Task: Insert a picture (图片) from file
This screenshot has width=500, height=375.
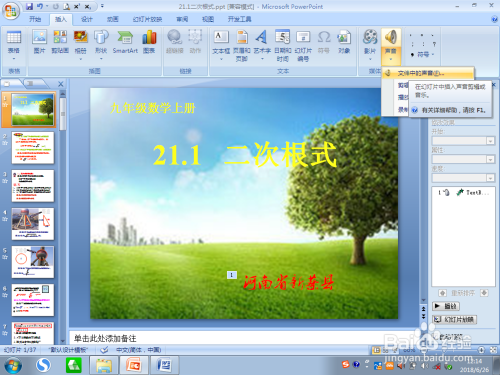Action: tap(39, 42)
